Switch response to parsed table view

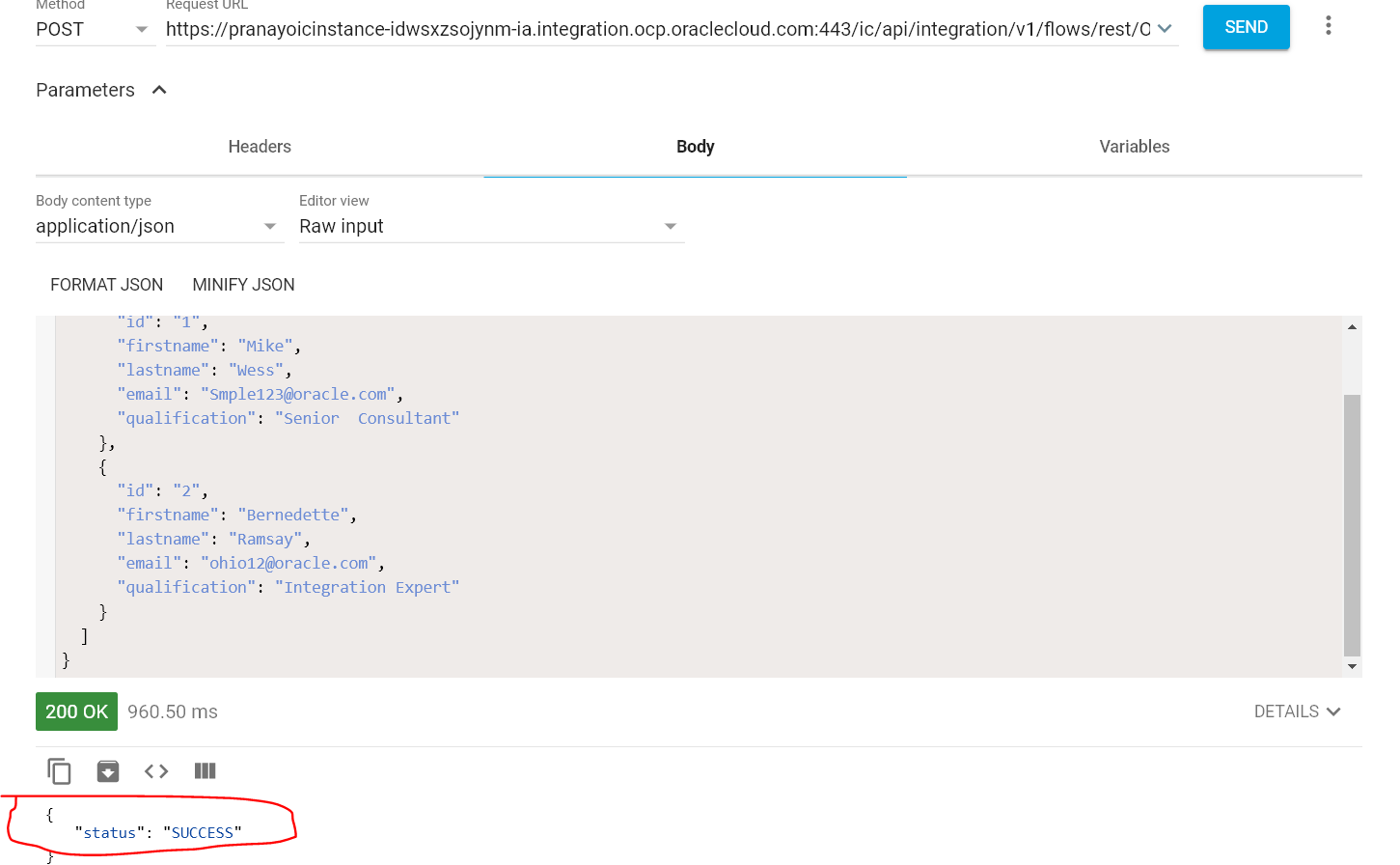click(x=204, y=770)
